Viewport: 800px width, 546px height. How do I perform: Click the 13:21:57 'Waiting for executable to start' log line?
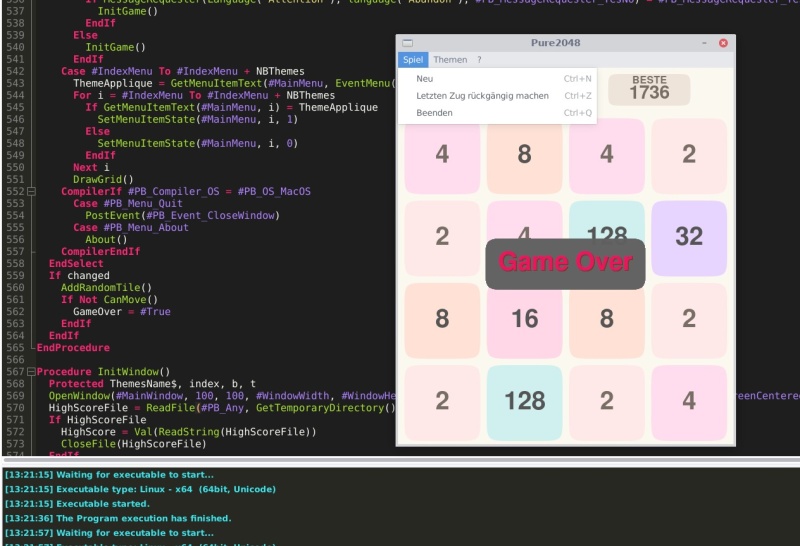pyautogui.click(x=109, y=533)
